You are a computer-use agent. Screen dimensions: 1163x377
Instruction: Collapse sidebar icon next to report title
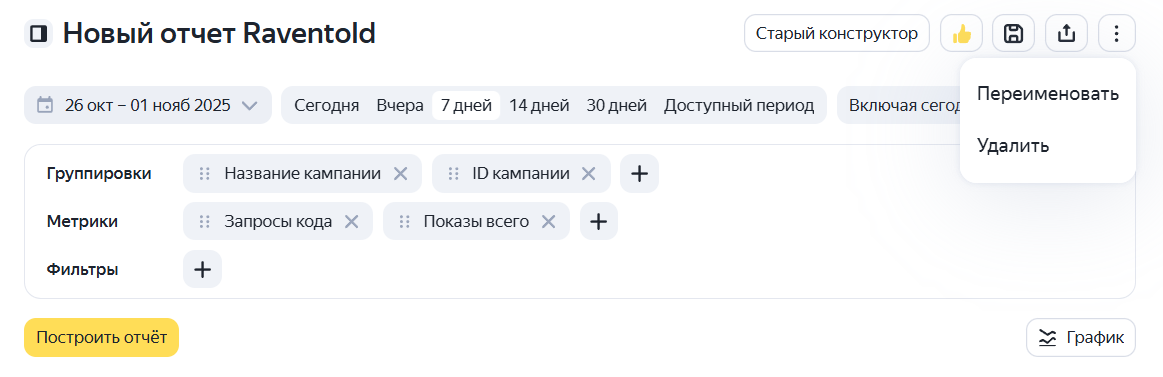(39, 34)
